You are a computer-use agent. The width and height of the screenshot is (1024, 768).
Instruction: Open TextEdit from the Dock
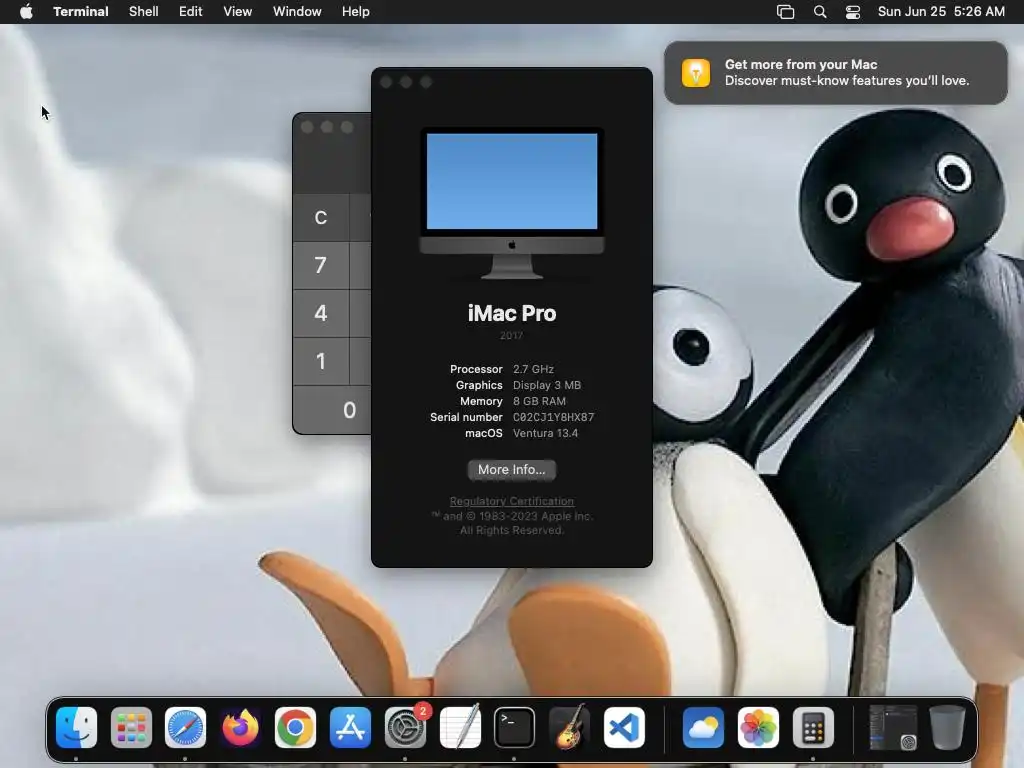(x=460, y=727)
